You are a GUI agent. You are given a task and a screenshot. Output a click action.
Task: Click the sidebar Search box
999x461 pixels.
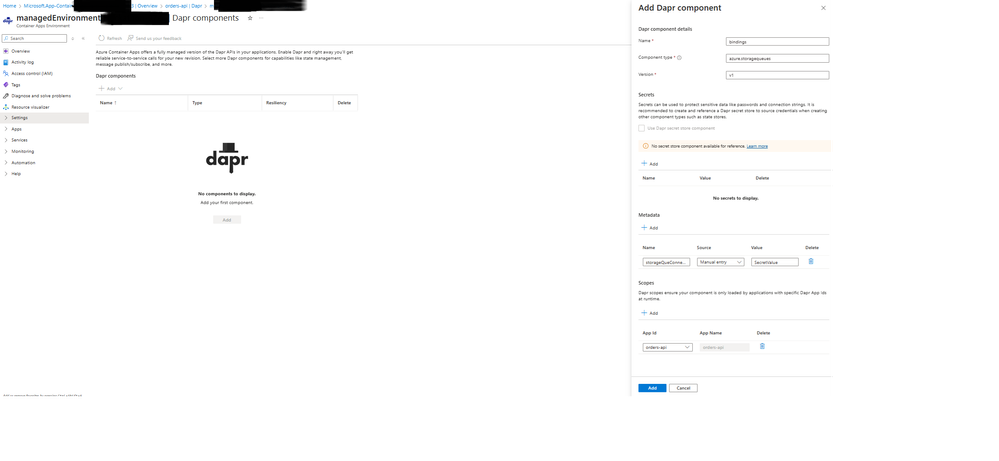pyautogui.click(x=34, y=38)
